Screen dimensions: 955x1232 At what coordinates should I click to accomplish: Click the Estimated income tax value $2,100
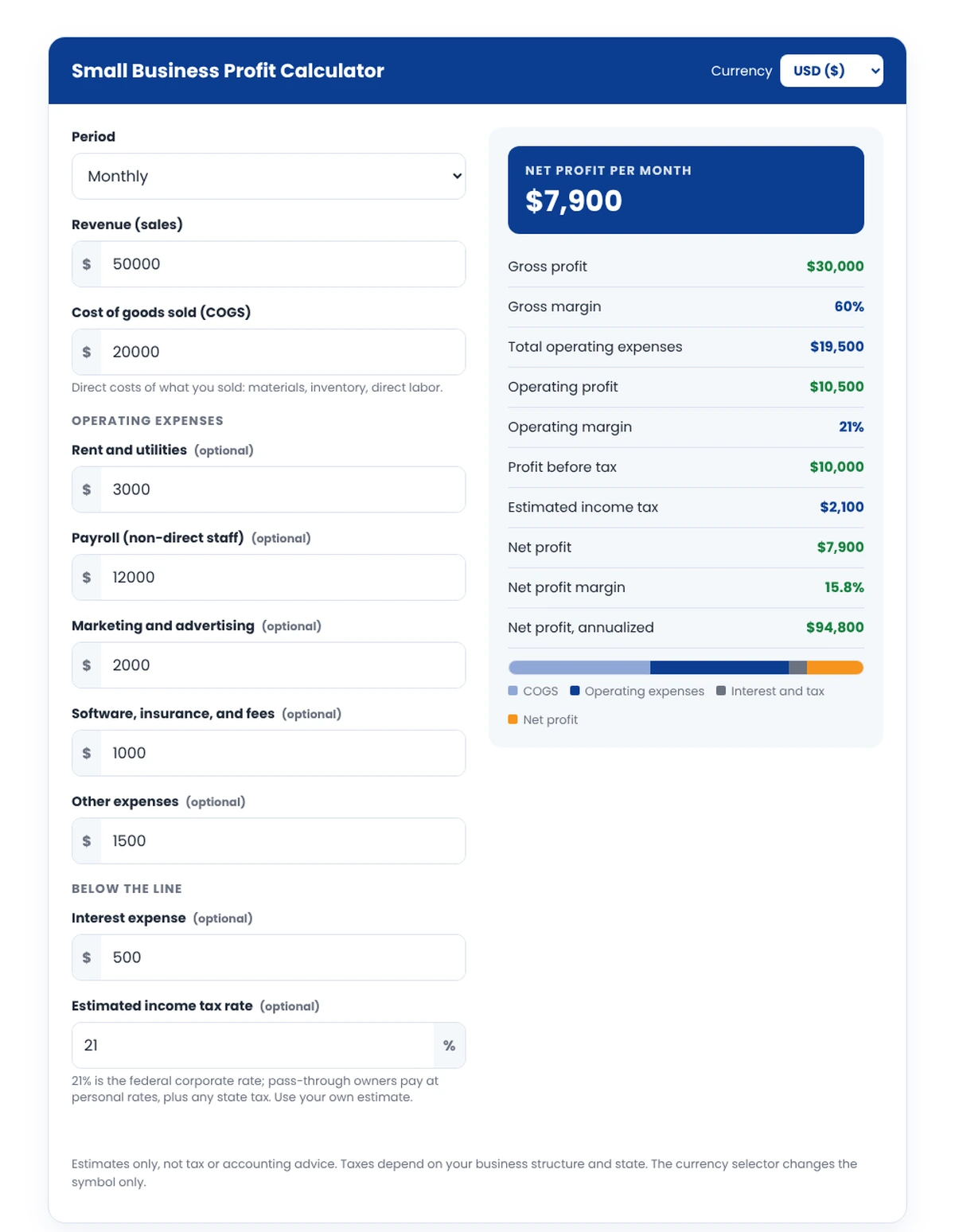pyautogui.click(x=842, y=507)
